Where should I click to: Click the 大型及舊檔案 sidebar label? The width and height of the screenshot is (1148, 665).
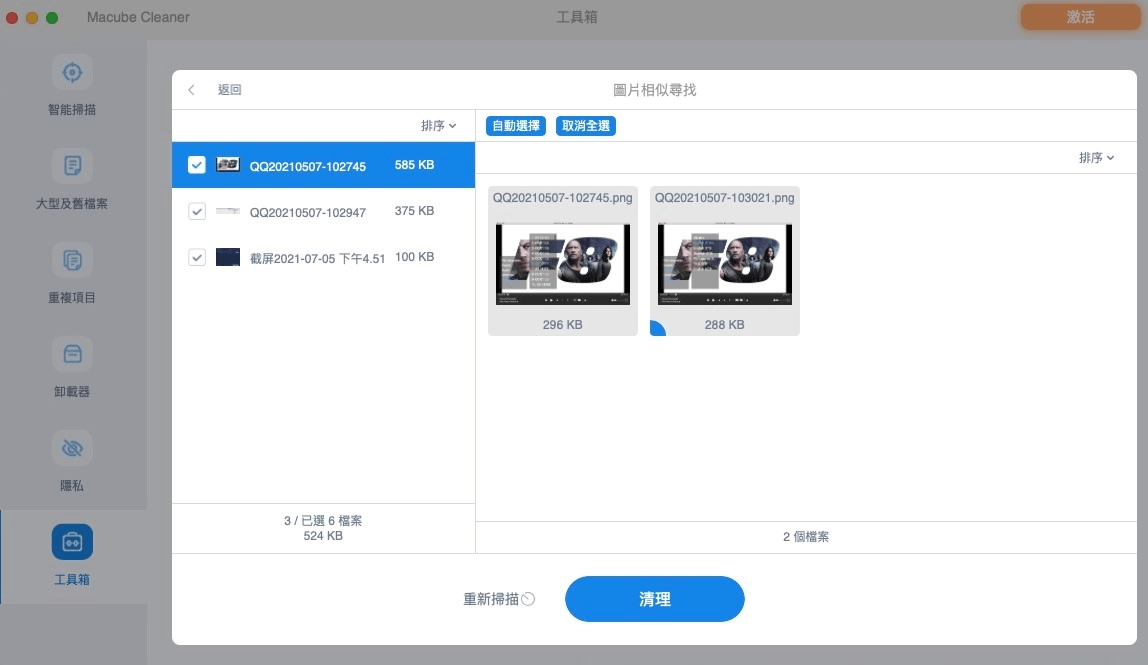(72, 204)
